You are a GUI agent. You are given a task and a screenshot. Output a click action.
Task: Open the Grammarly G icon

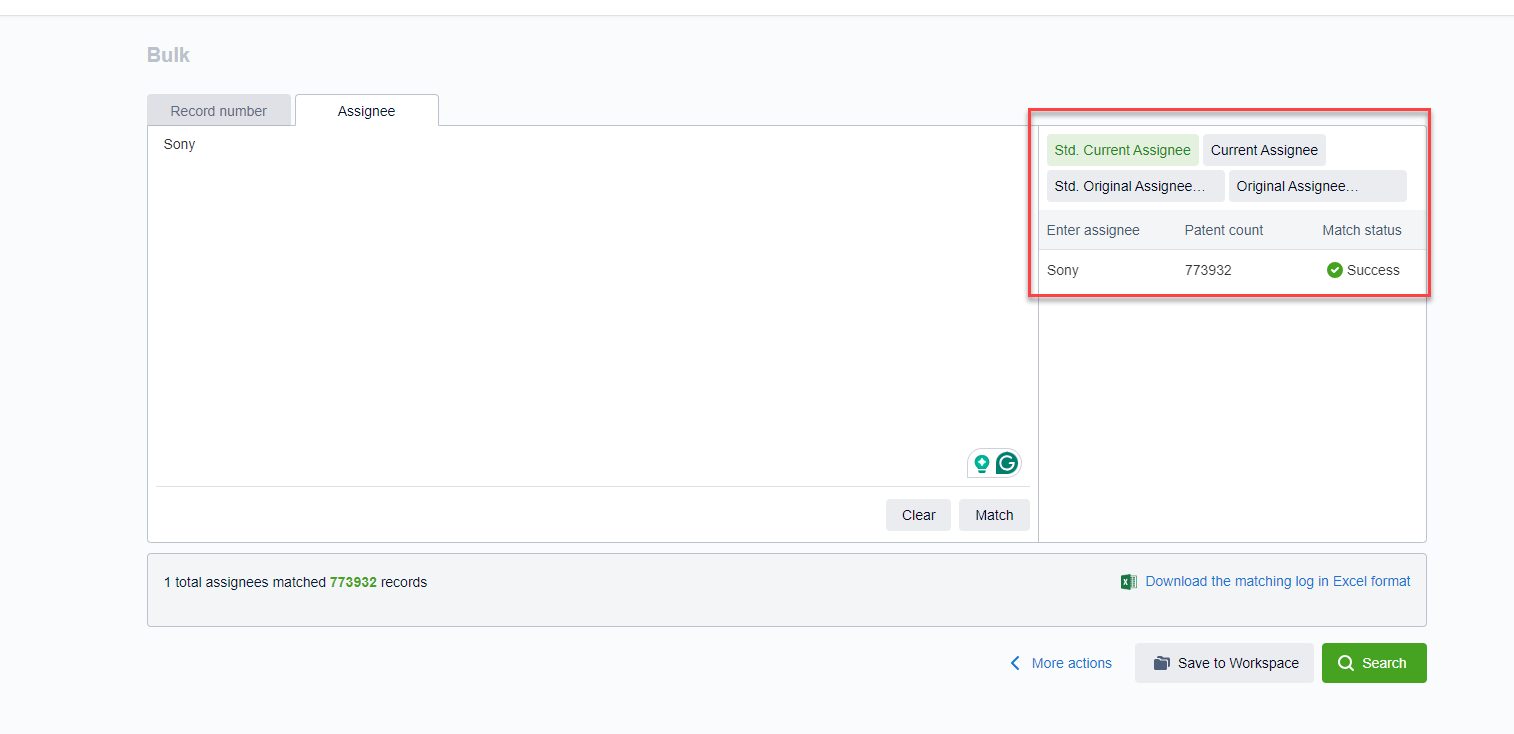click(1006, 463)
